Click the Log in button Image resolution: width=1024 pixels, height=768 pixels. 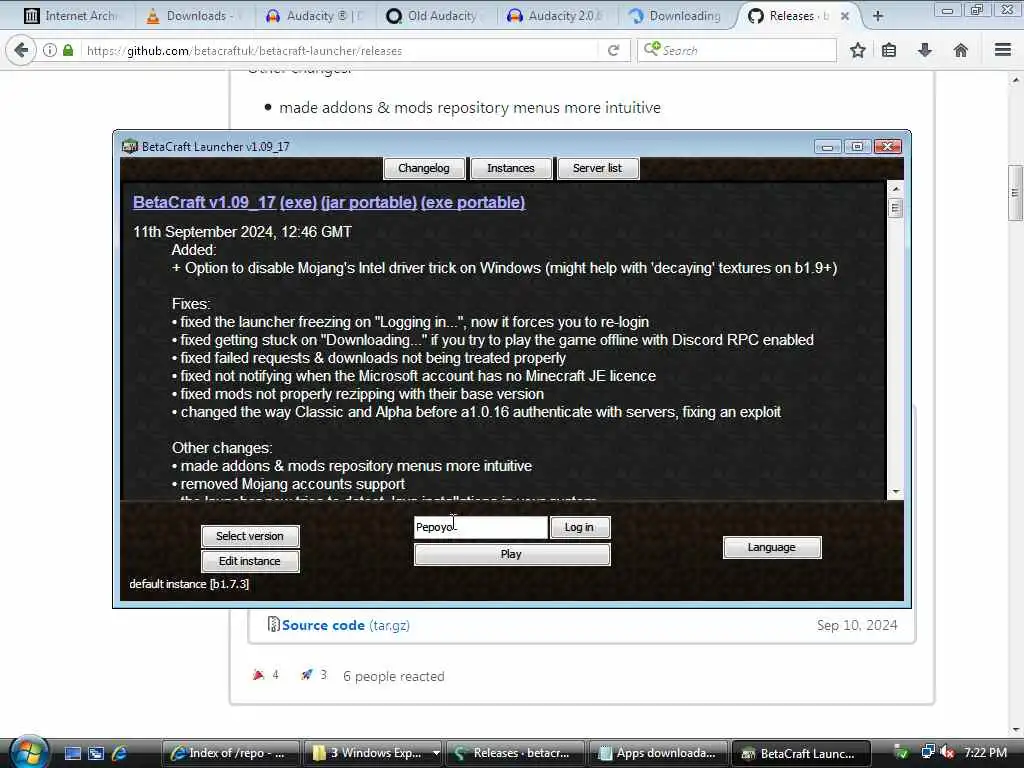(x=579, y=527)
